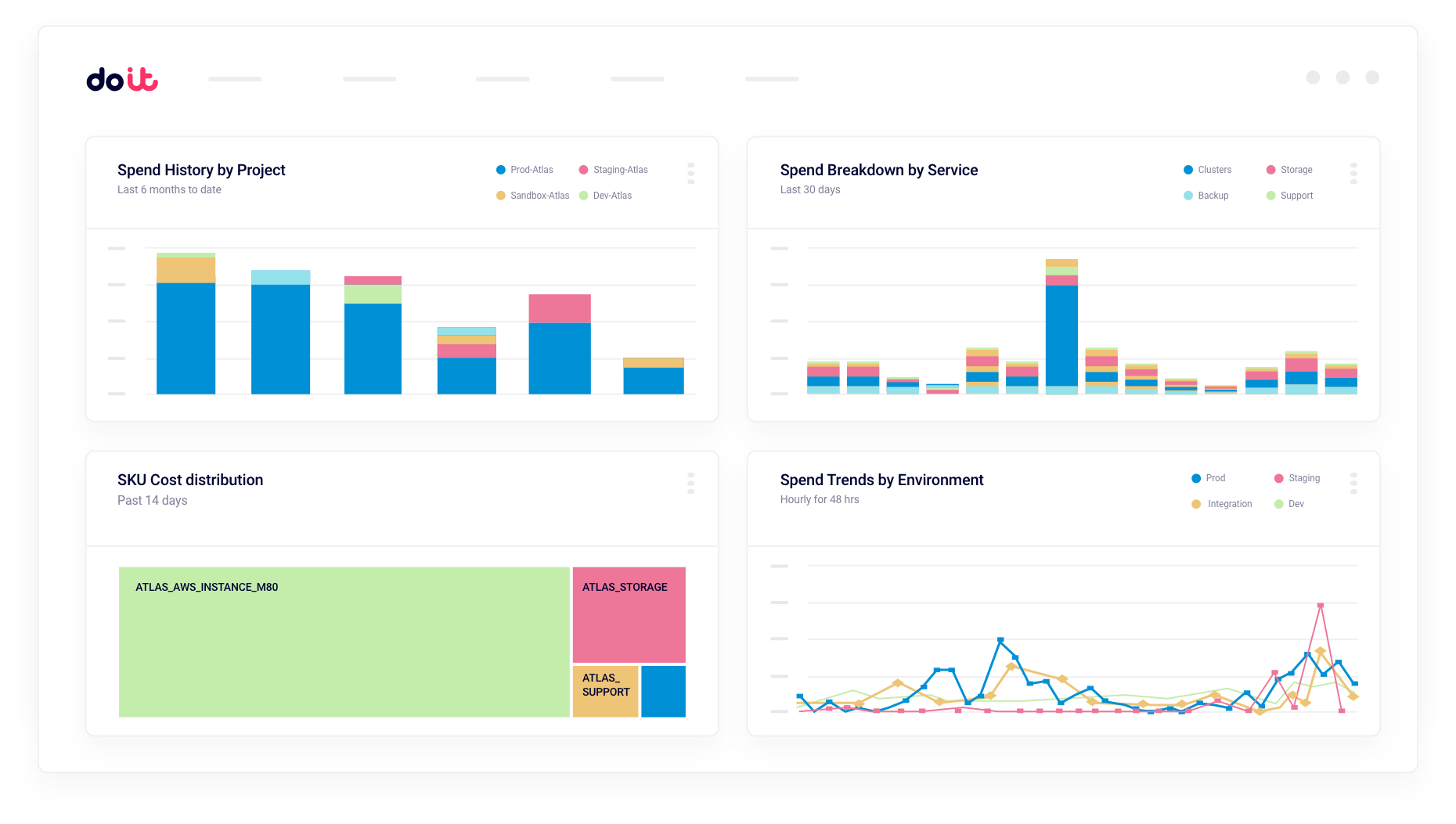Viewport: 1456px width, 824px height.
Task: Toggle Dev-Atlas legend entry
Action: (605, 196)
